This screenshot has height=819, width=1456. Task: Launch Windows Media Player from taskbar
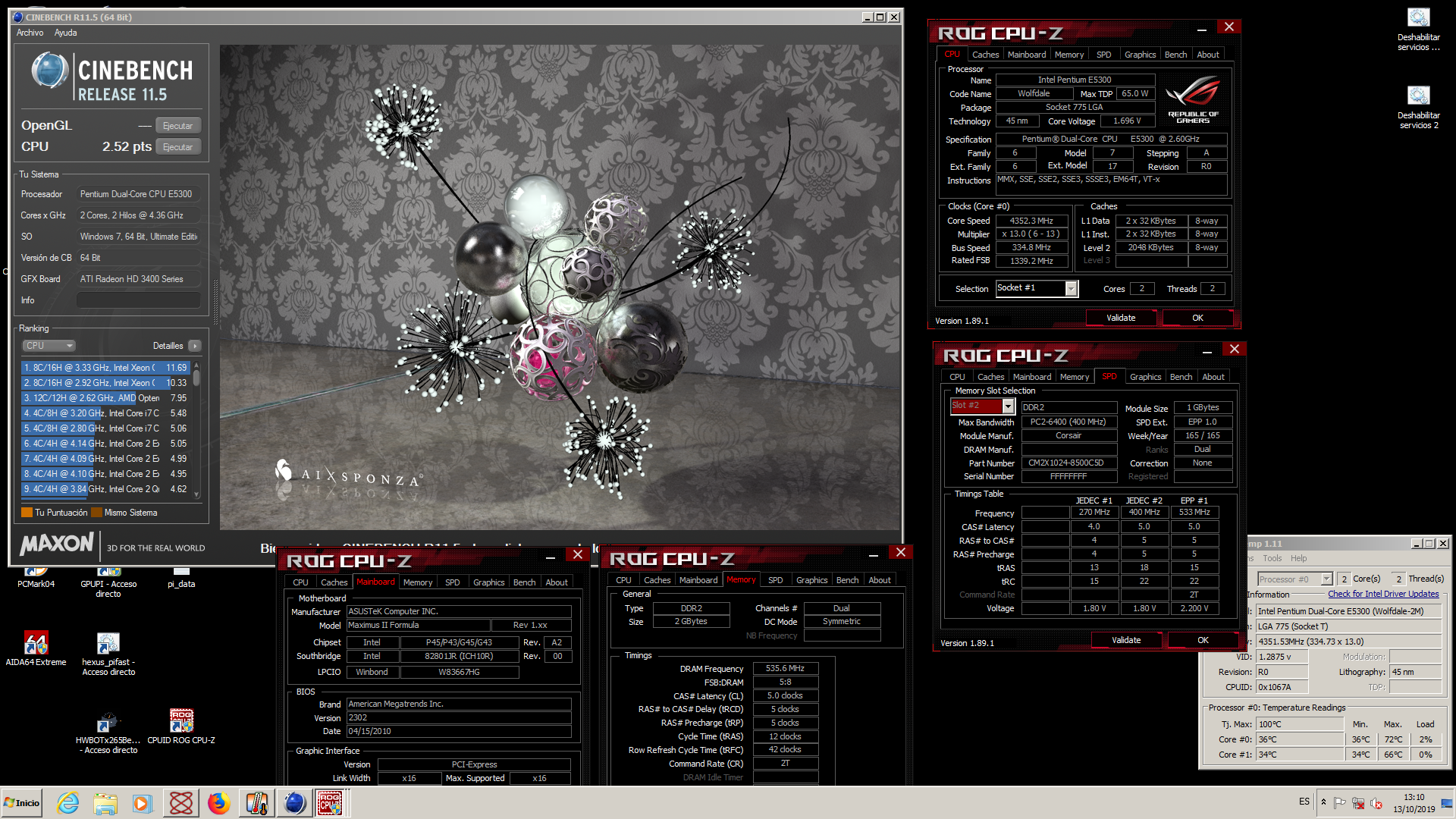click(143, 803)
